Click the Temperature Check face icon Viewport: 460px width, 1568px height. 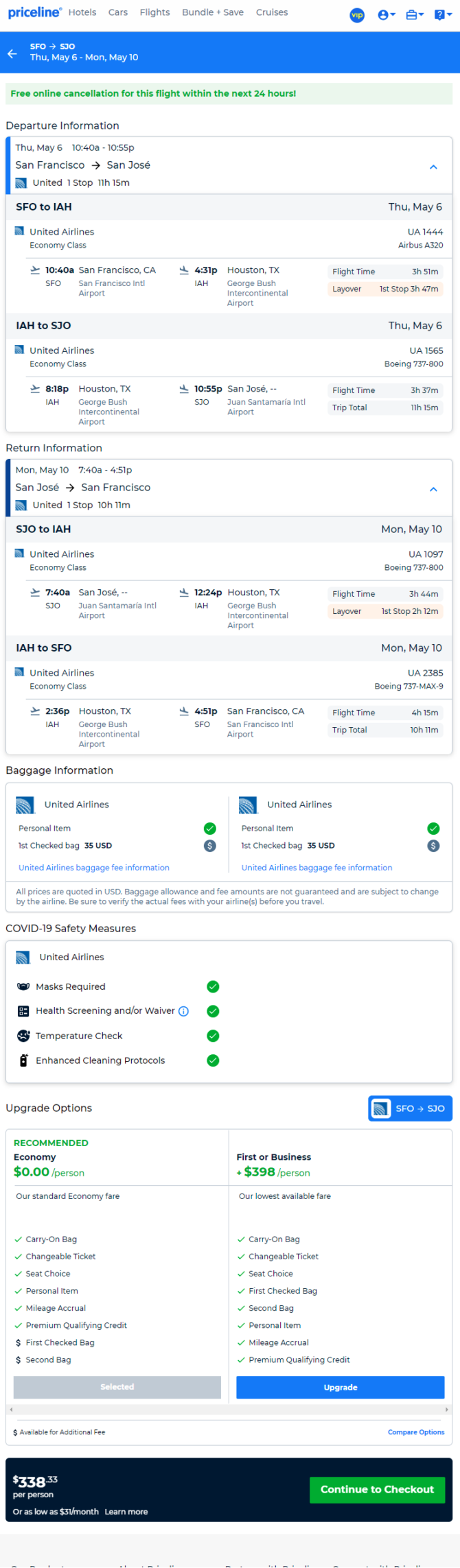[x=23, y=1036]
